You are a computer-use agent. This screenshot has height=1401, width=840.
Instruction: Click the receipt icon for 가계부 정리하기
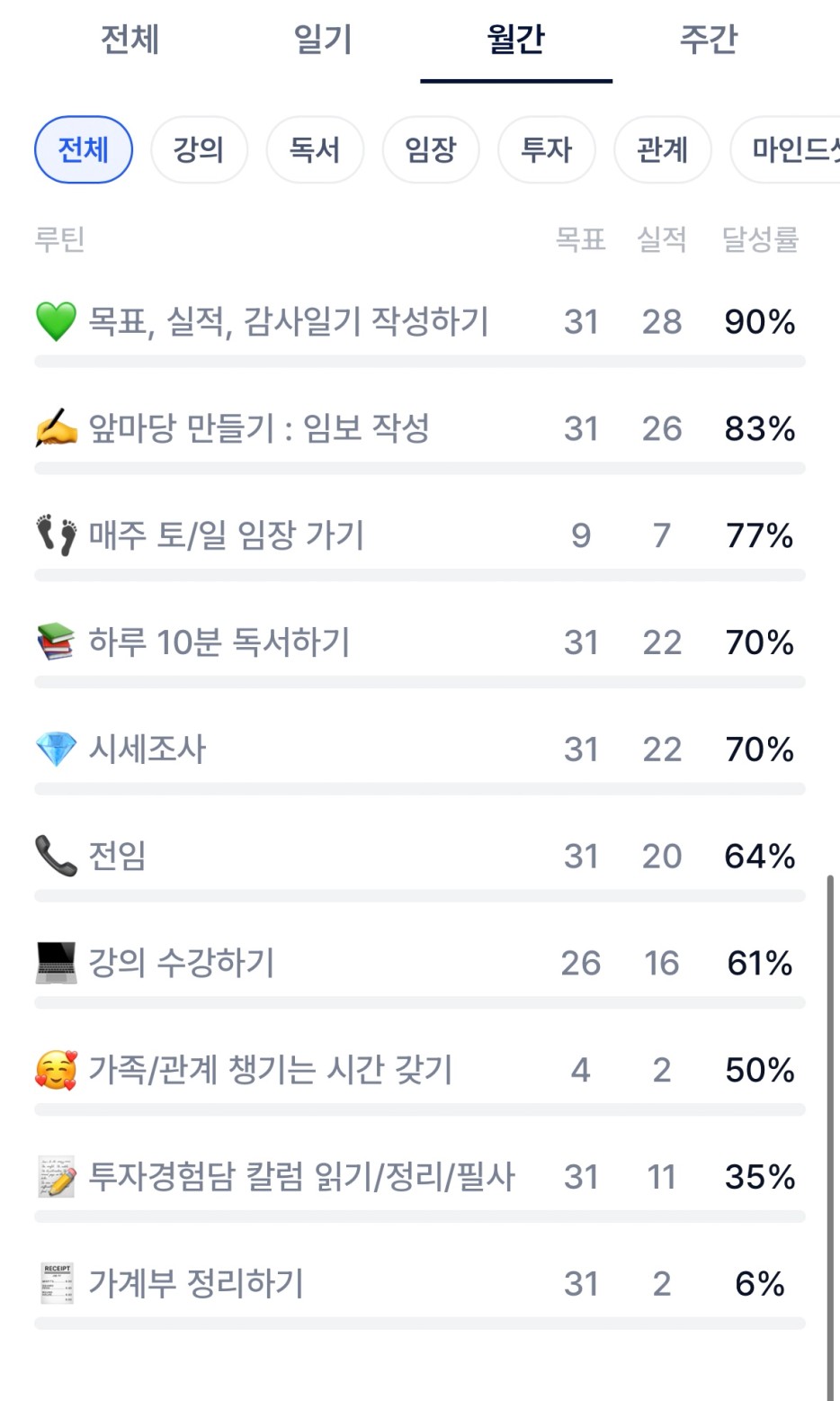click(x=58, y=1283)
